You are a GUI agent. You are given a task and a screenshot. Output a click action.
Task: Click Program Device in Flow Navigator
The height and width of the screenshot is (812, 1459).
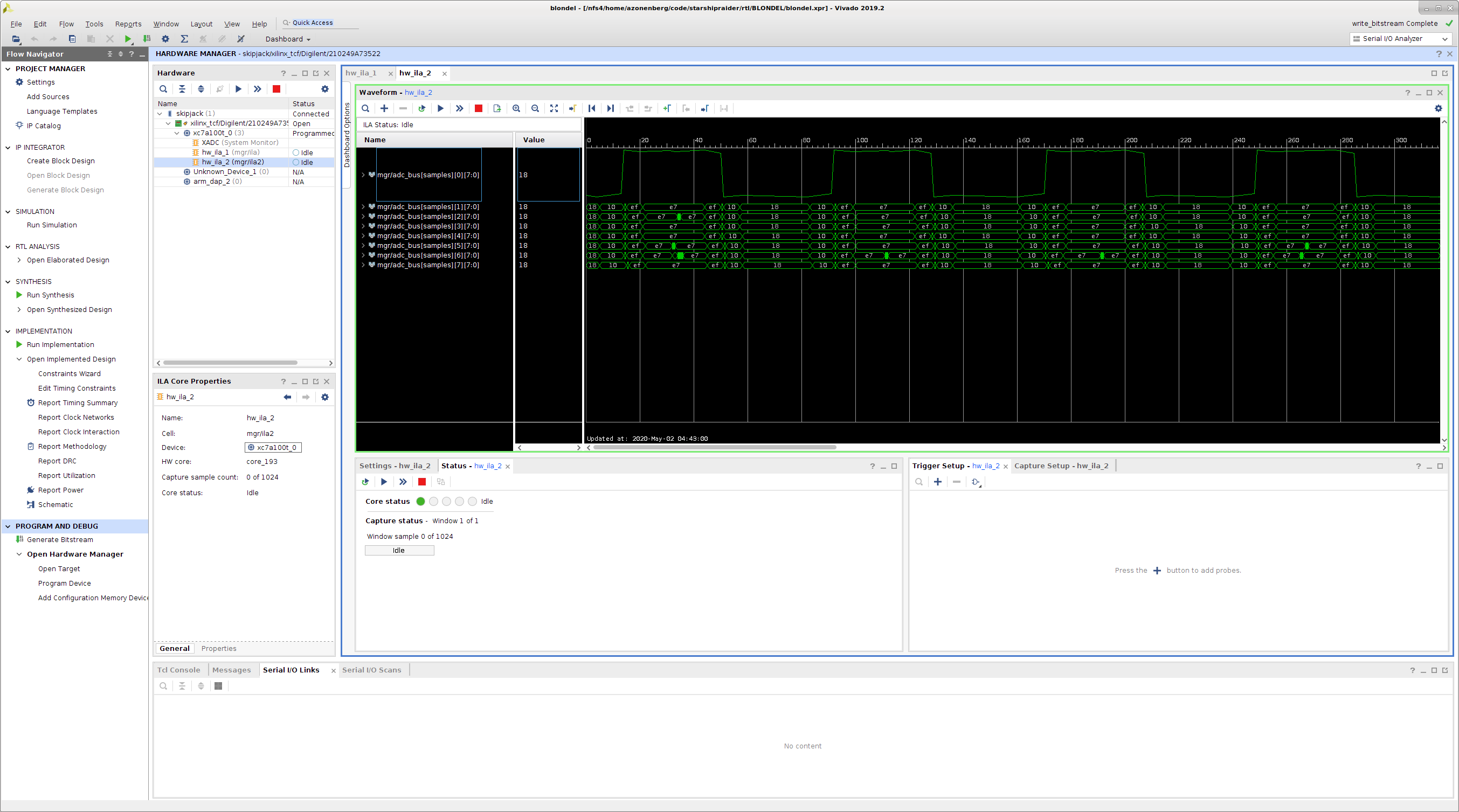tap(64, 583)
